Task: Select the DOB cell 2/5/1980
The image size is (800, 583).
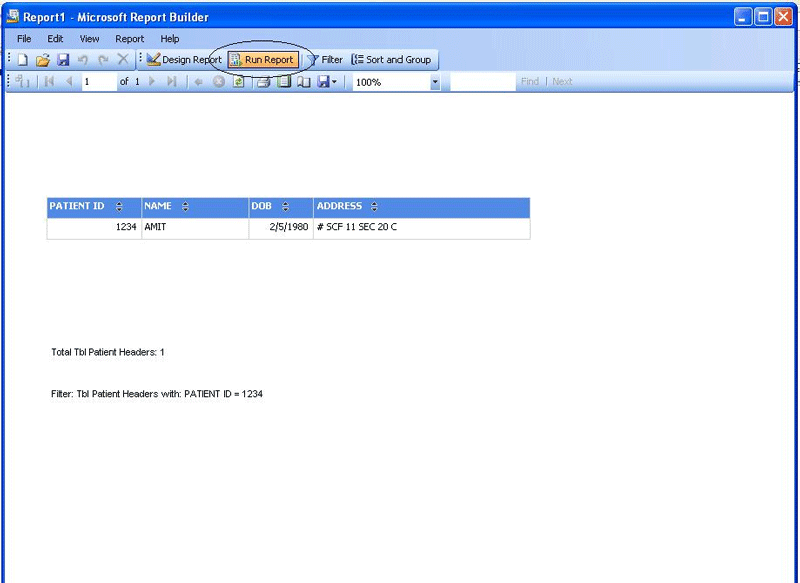Action: pos(281,227)
